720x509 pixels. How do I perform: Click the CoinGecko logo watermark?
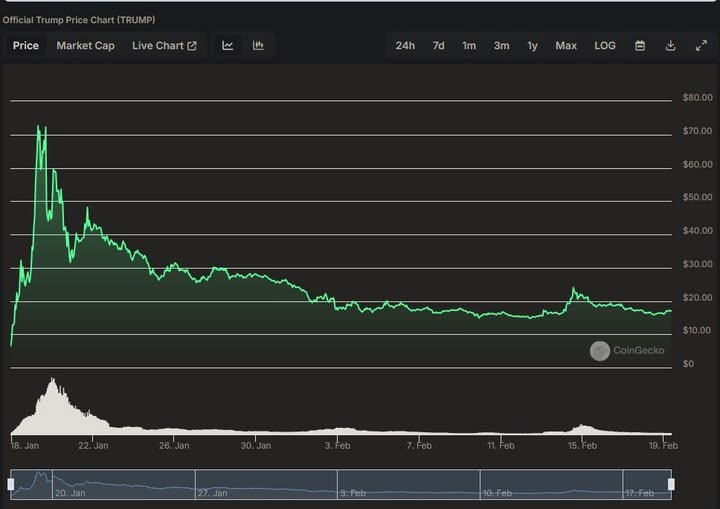[627, 350]
